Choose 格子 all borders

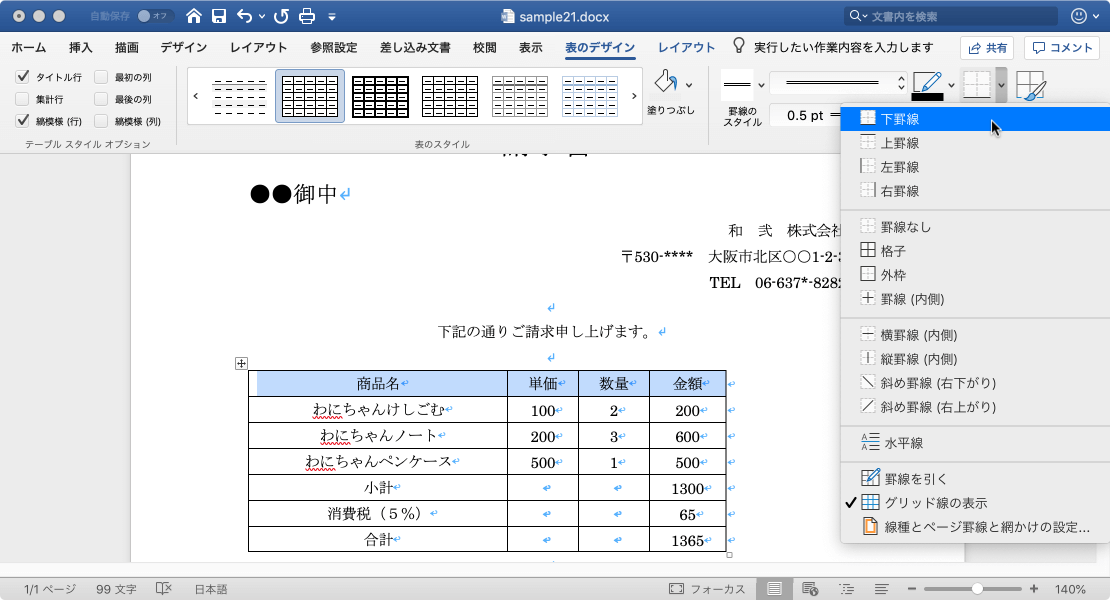tap(975, 251)
